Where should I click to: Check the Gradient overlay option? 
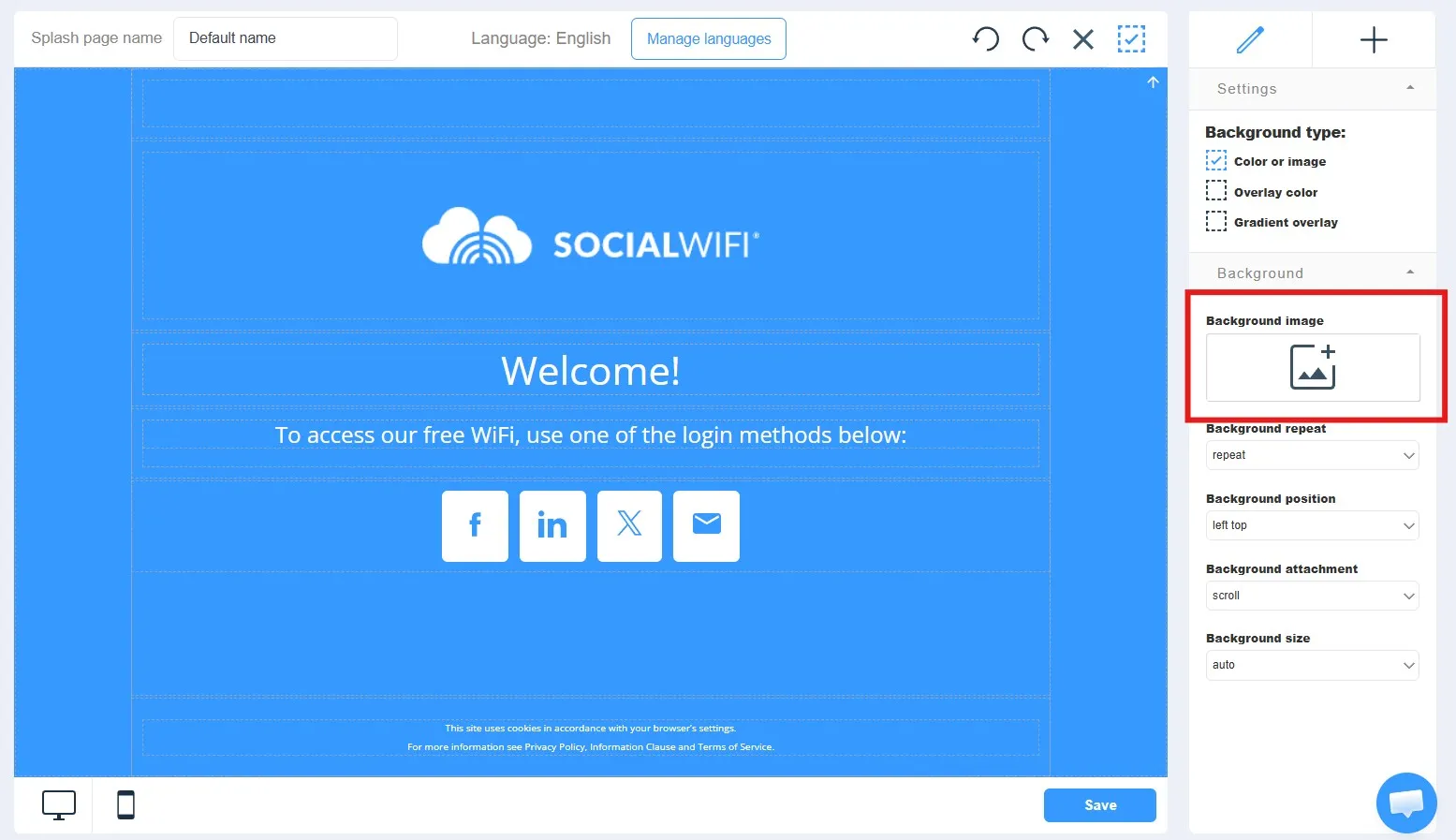pos(1216,221)
